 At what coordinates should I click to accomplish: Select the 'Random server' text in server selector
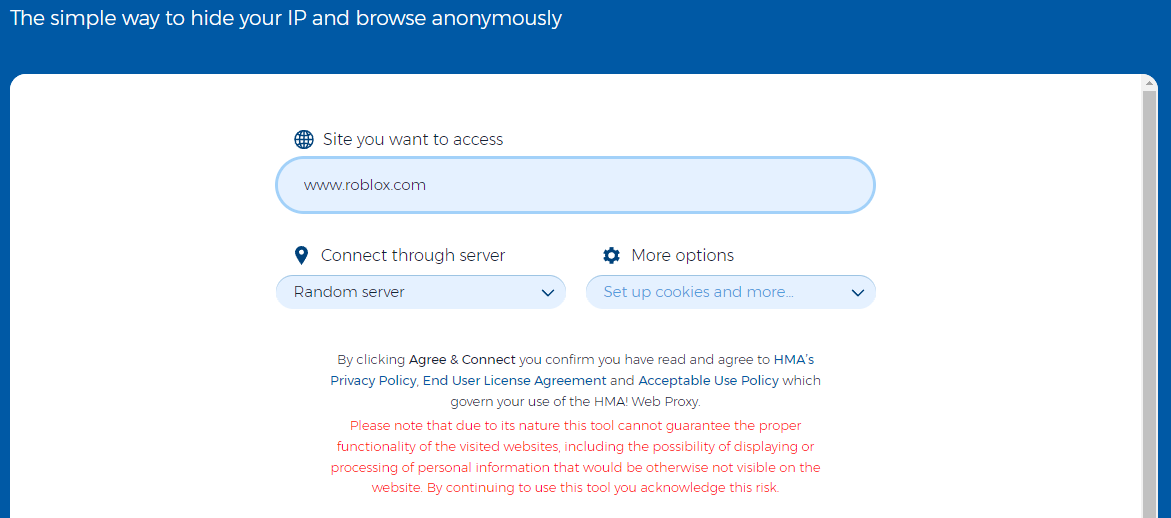[x=349, y=292]
